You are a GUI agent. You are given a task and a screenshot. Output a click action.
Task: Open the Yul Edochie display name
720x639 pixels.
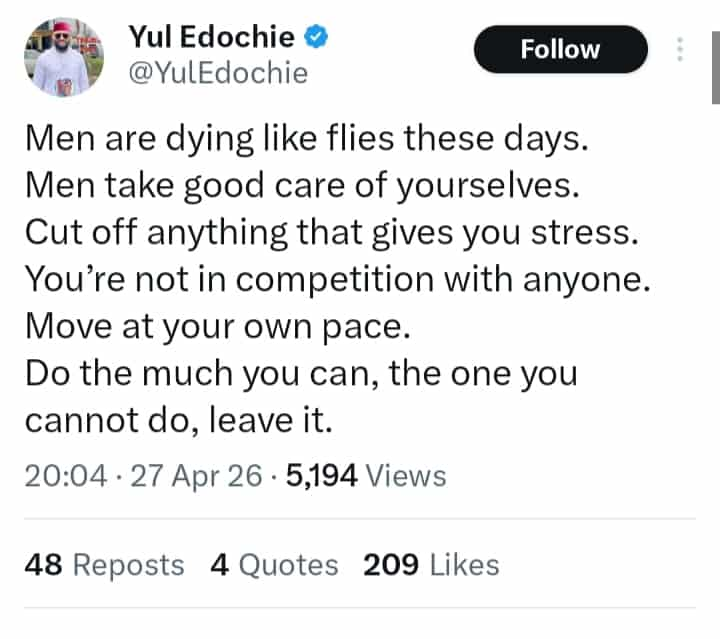click(x=211, y=38)
